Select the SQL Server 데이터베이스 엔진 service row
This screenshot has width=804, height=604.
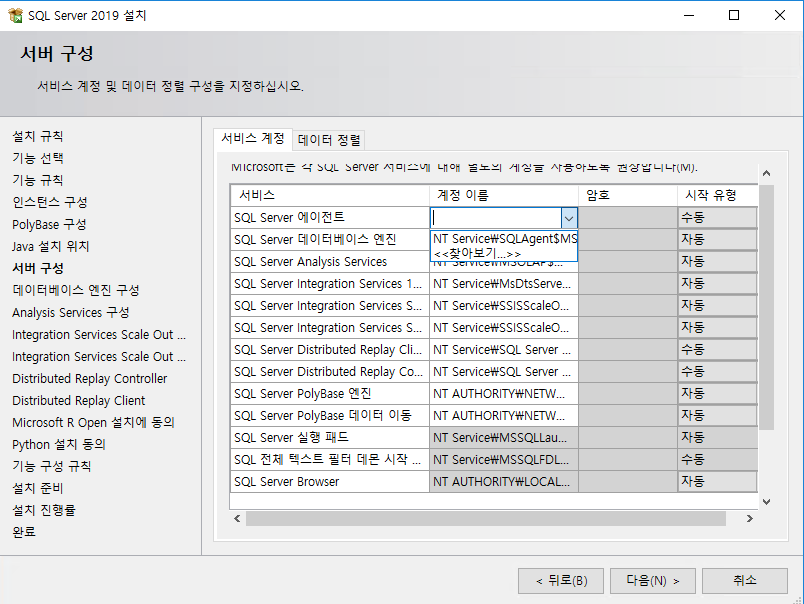(330, 239)
